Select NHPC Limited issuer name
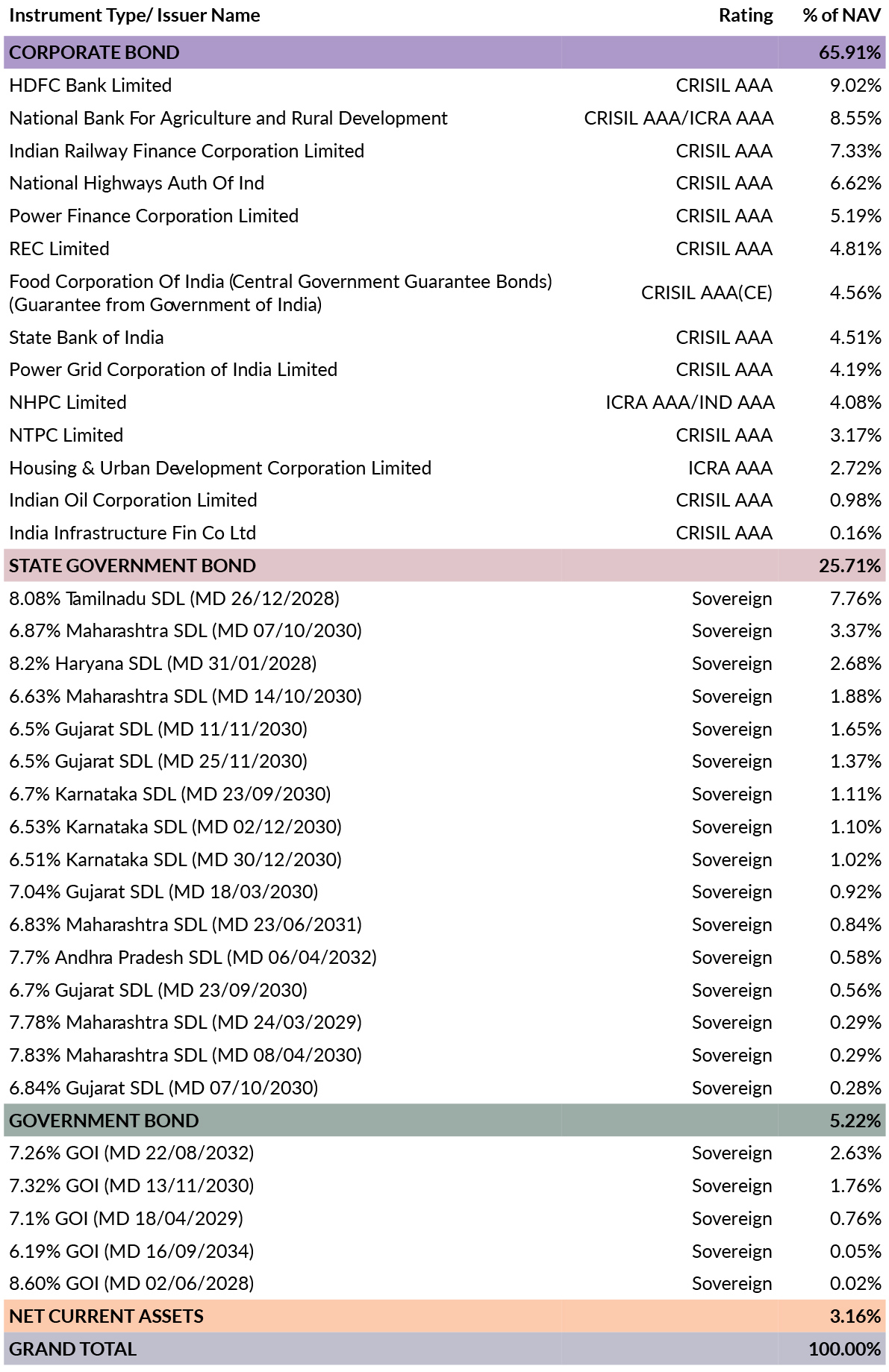This screenshot has width=889, height=1372. (x=68, y=403)
